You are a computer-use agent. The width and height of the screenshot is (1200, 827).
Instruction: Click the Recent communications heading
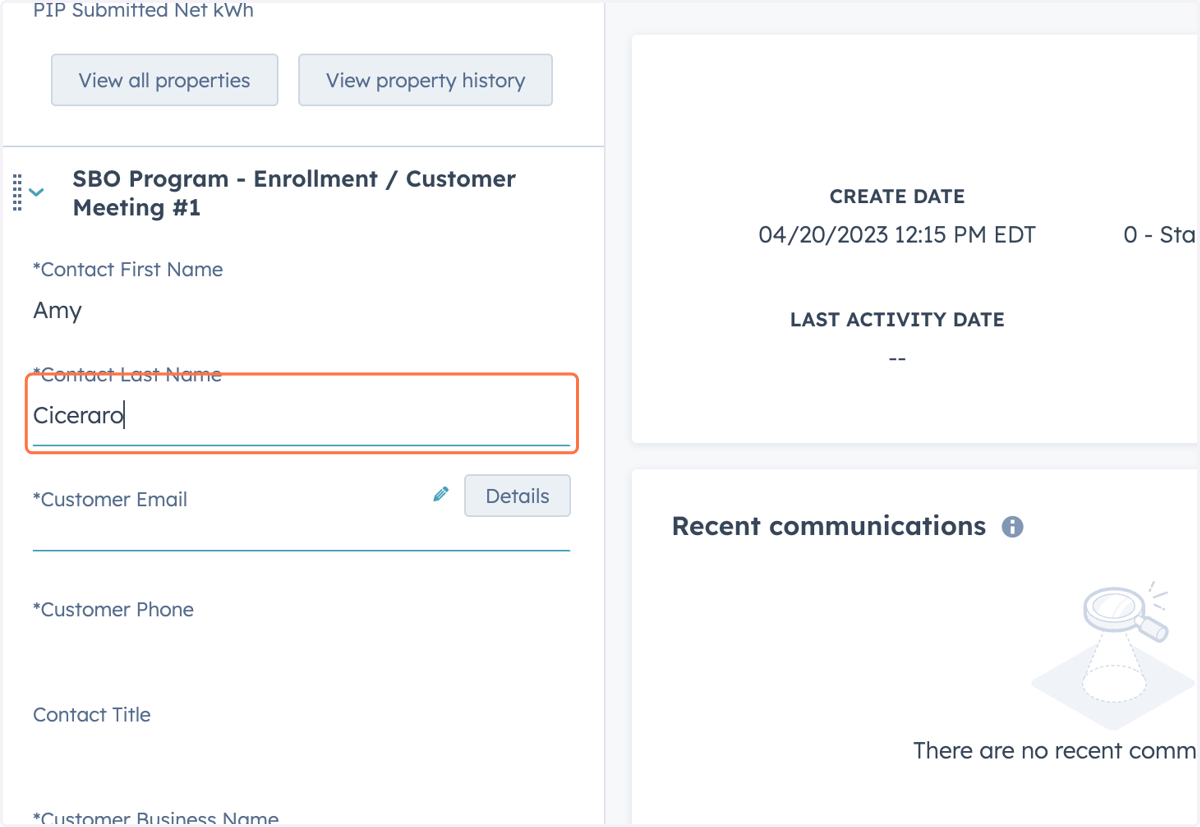coord(829,526)
